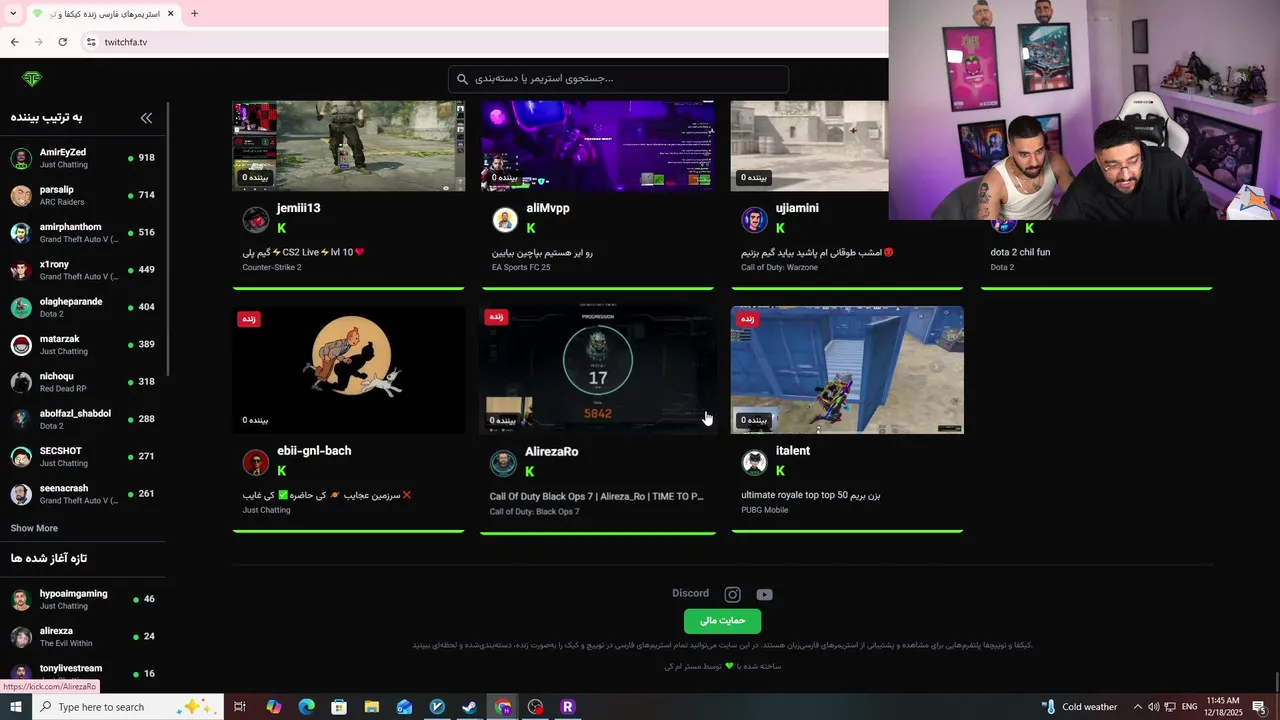Open the YouTube footer icon
1280x720 pixels.
pos(764,595)
